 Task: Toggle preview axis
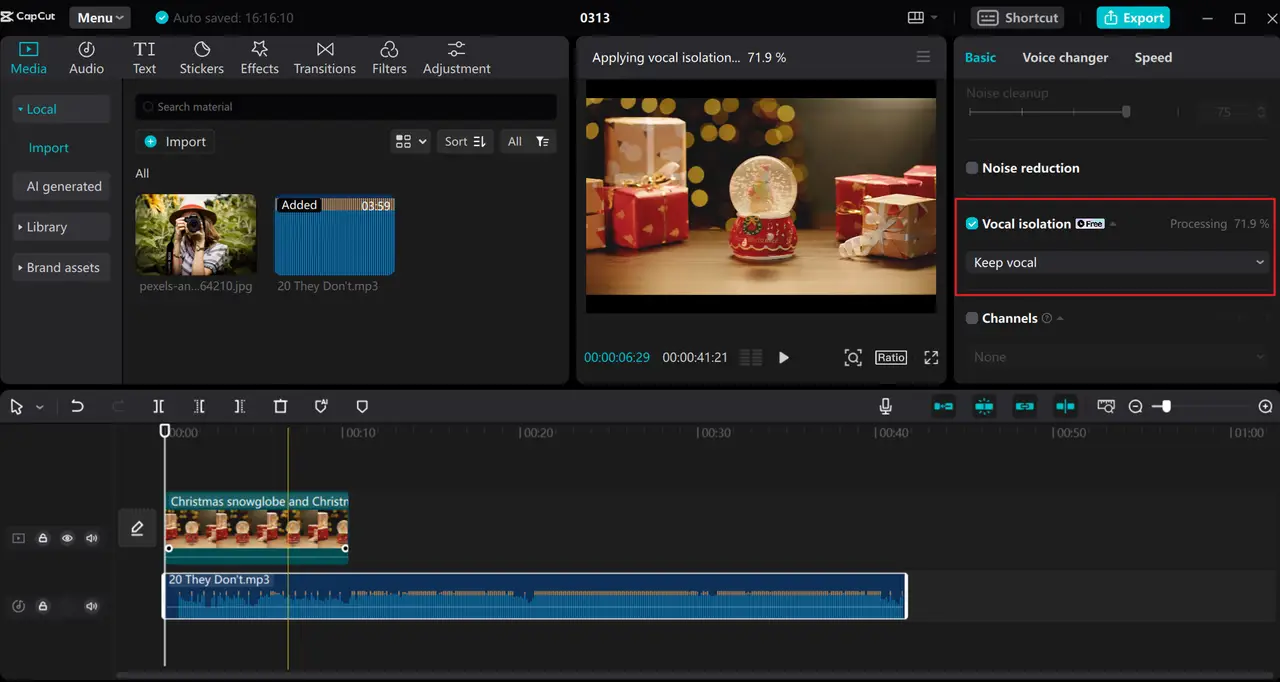pyautogui.click(x=1065, y=406)
